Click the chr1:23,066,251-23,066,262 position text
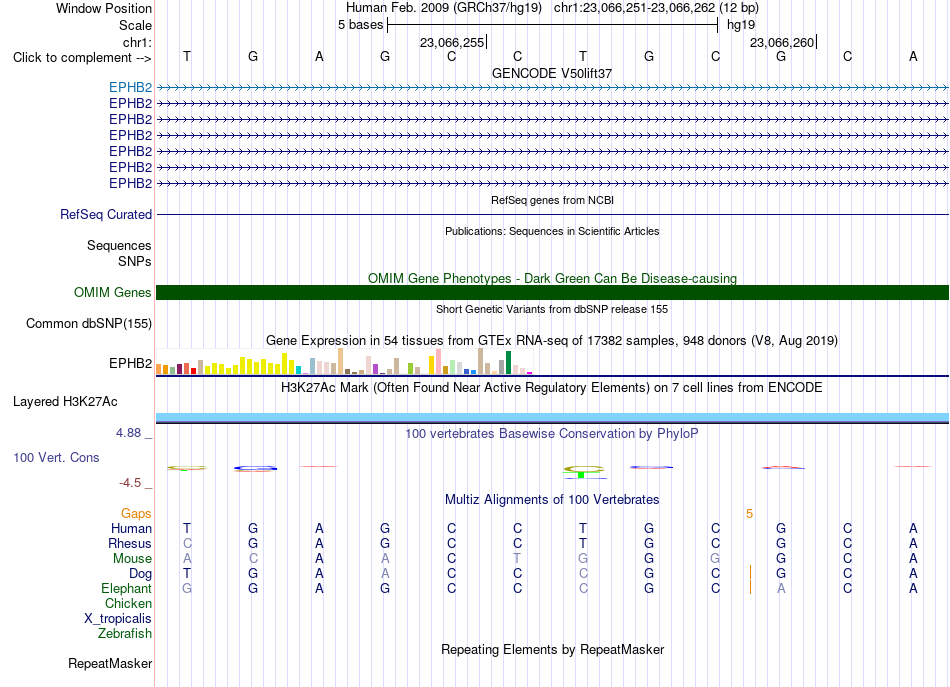950x687 pixels. pyautogui.click(x=656, y=8)
